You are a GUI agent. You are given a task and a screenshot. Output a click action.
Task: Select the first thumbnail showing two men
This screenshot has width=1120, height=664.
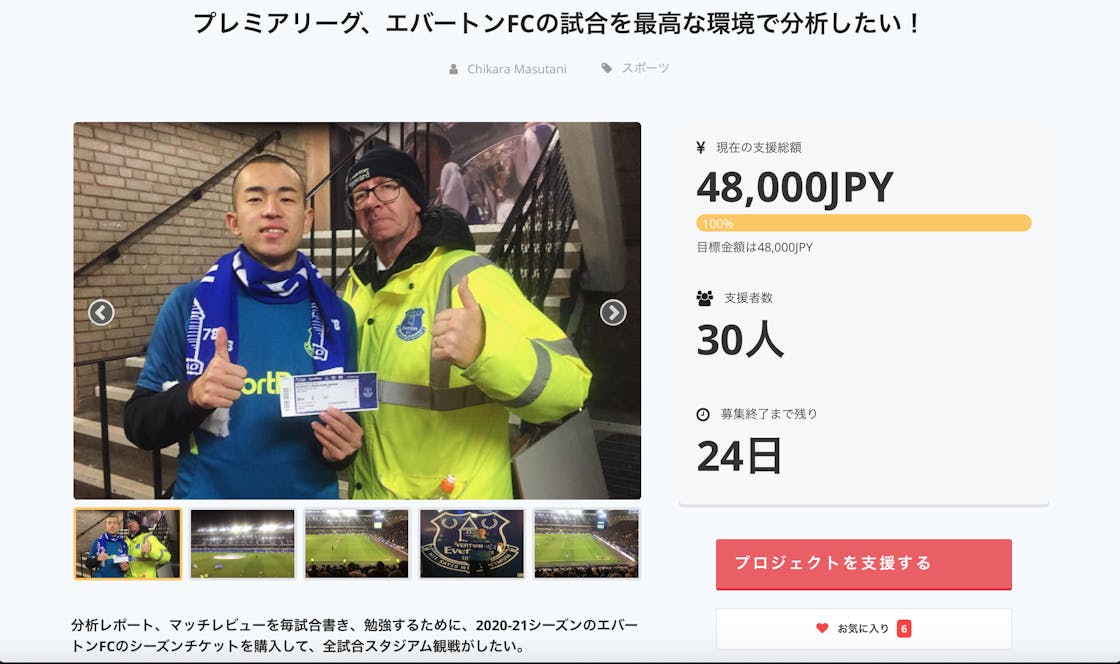[x=128, y=543]
